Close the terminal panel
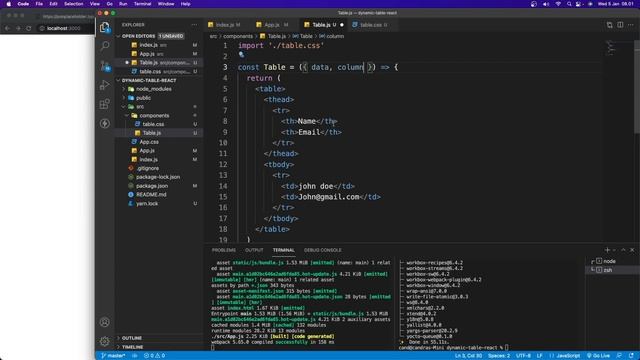 click(x=632, y=250)
